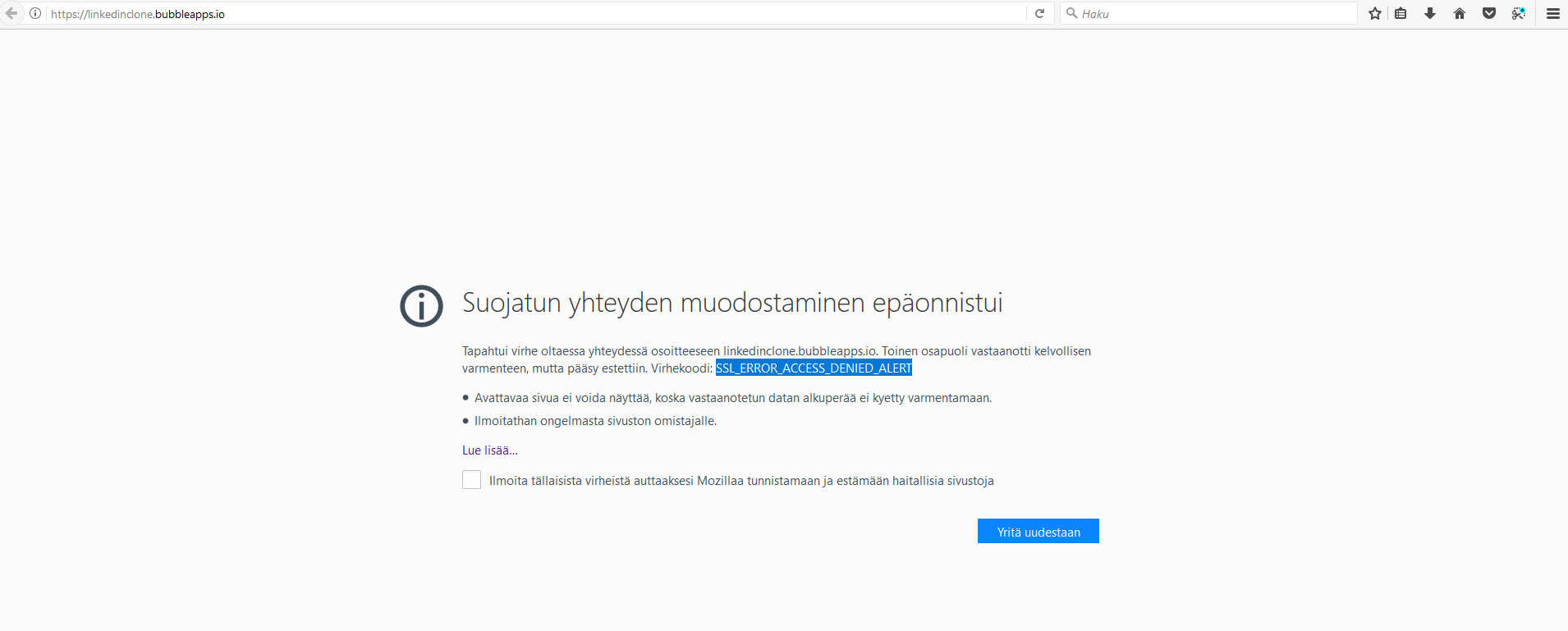Tick the 'Ilmoita tällaisista virheistä' checkbox

(471, 480)
